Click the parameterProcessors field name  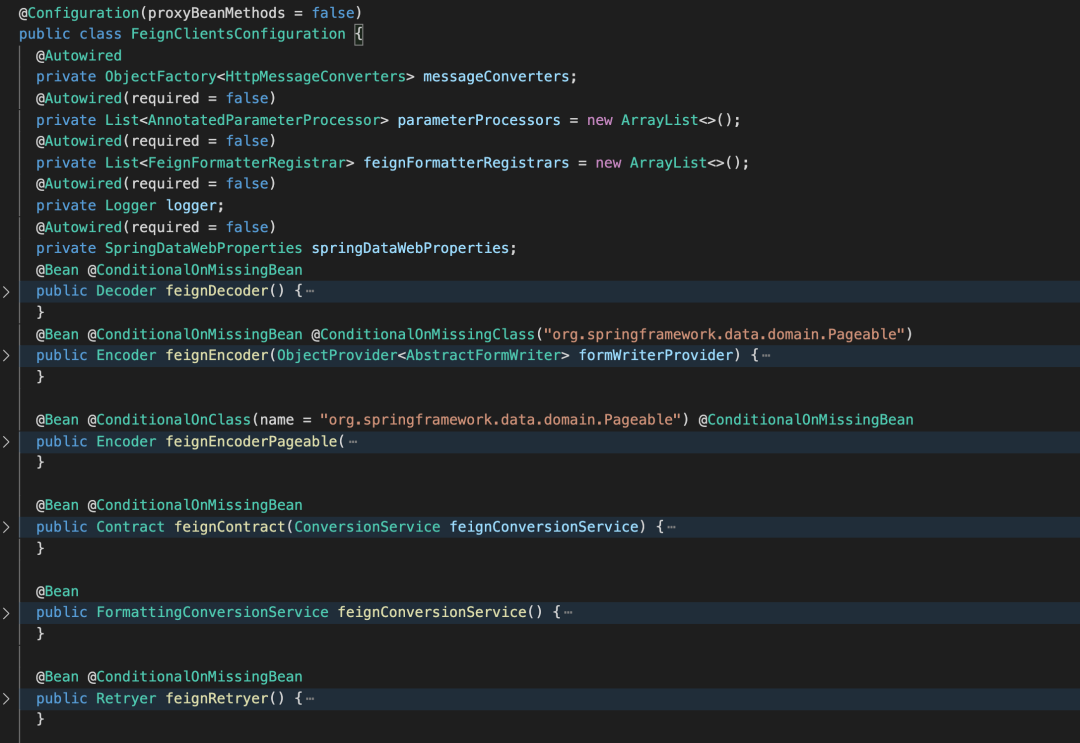479,120
